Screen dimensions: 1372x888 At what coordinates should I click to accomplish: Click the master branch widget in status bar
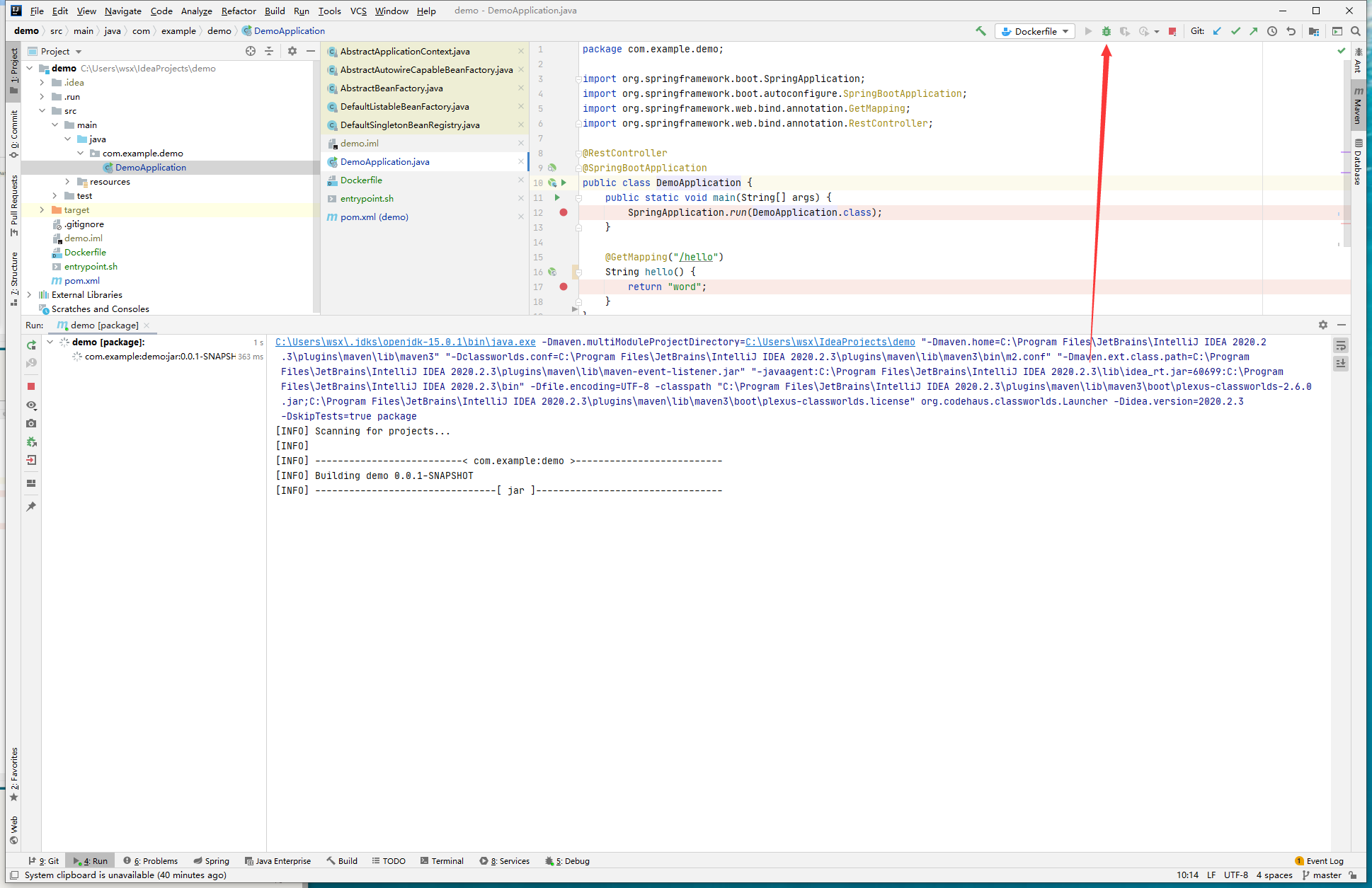coord(1322,875)
